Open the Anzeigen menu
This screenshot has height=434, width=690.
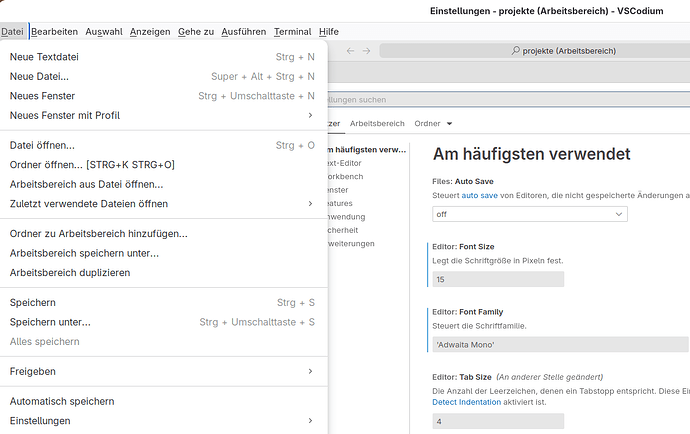click(150, 32)
